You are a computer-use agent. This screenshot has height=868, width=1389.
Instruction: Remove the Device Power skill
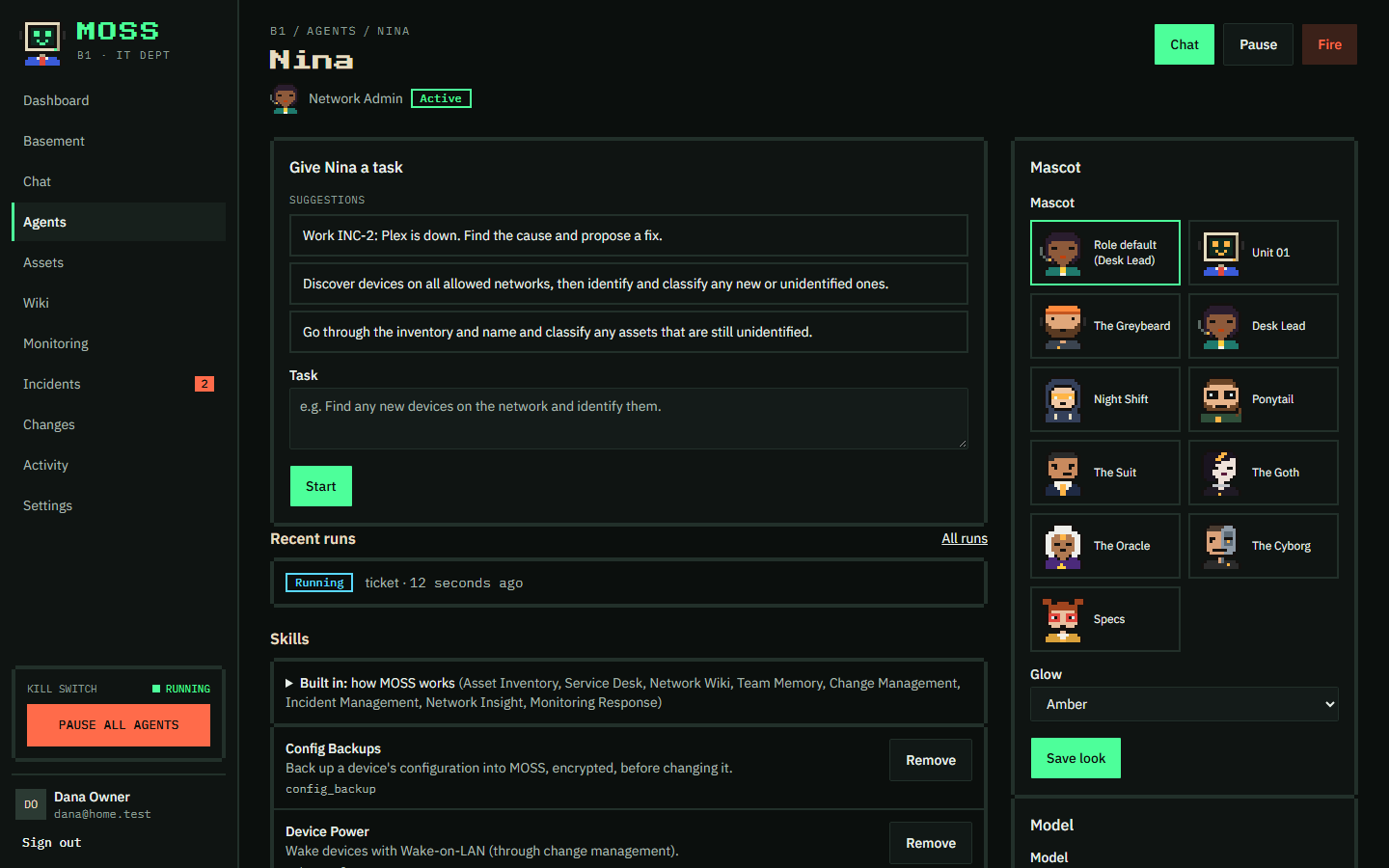(x=931, y=843)
